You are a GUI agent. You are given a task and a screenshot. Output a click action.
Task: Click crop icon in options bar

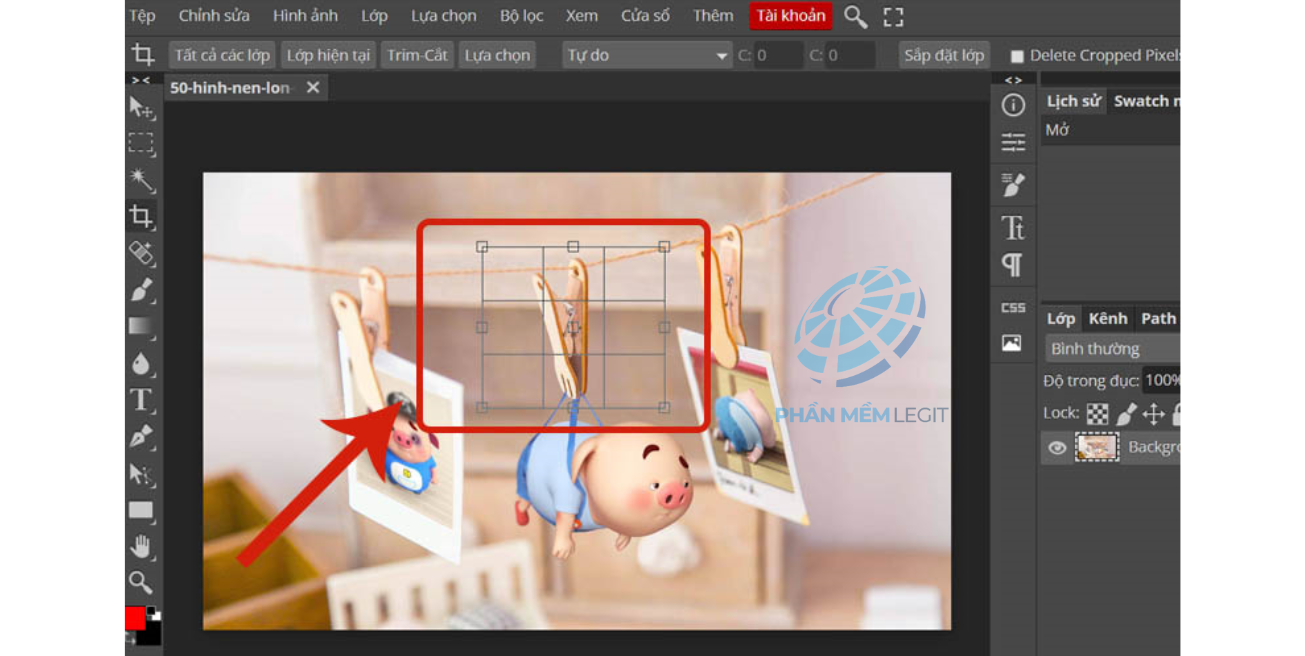143,55
